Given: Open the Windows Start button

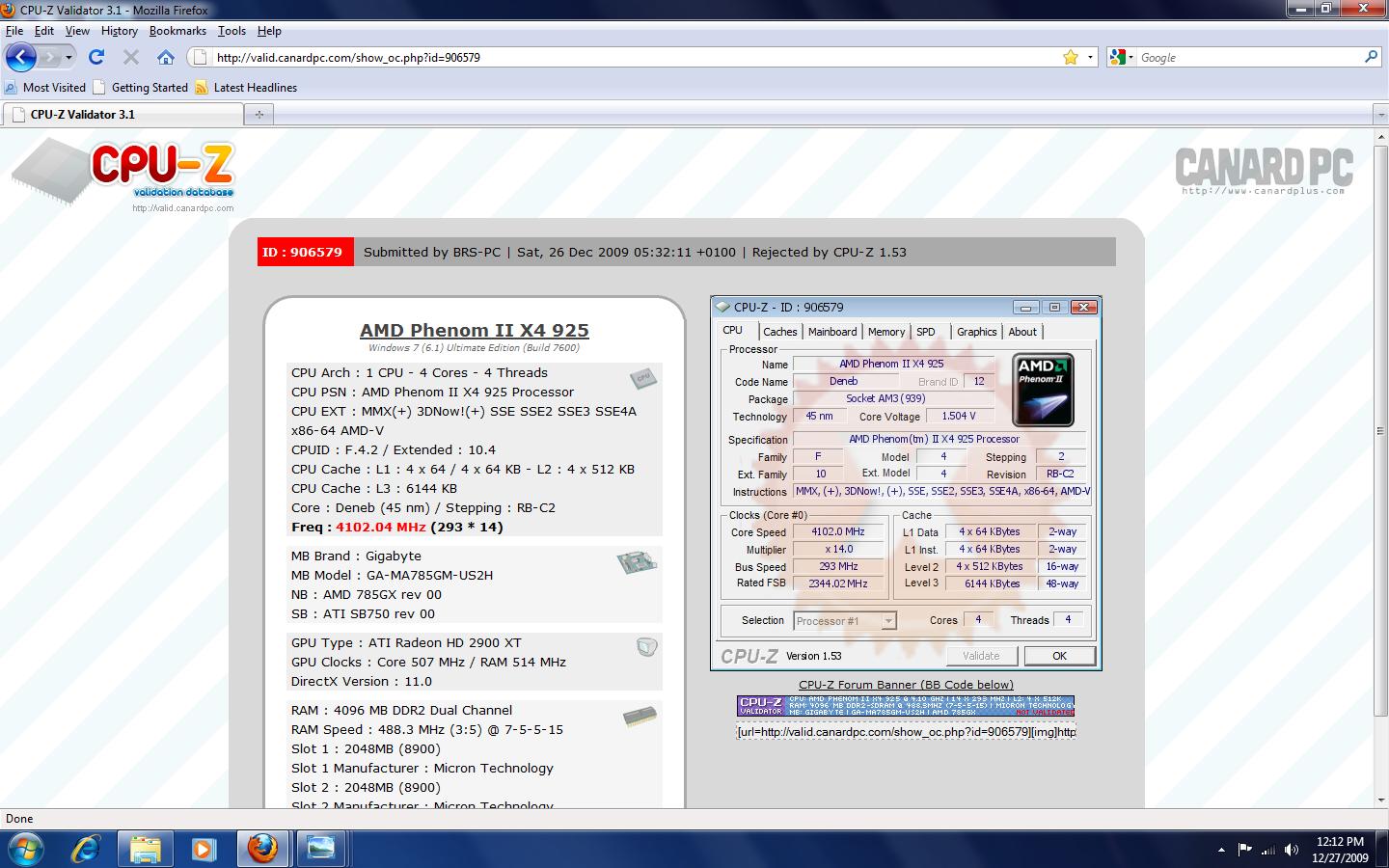Looking at the screenshot, I should pyautogui.click(x=25, y=850).
